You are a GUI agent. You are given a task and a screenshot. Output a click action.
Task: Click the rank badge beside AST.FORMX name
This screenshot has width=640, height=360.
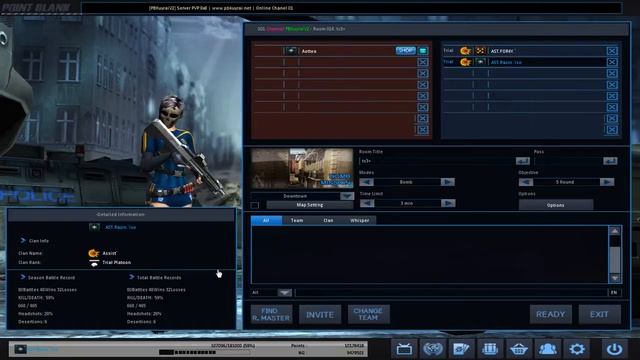point(480,51)
